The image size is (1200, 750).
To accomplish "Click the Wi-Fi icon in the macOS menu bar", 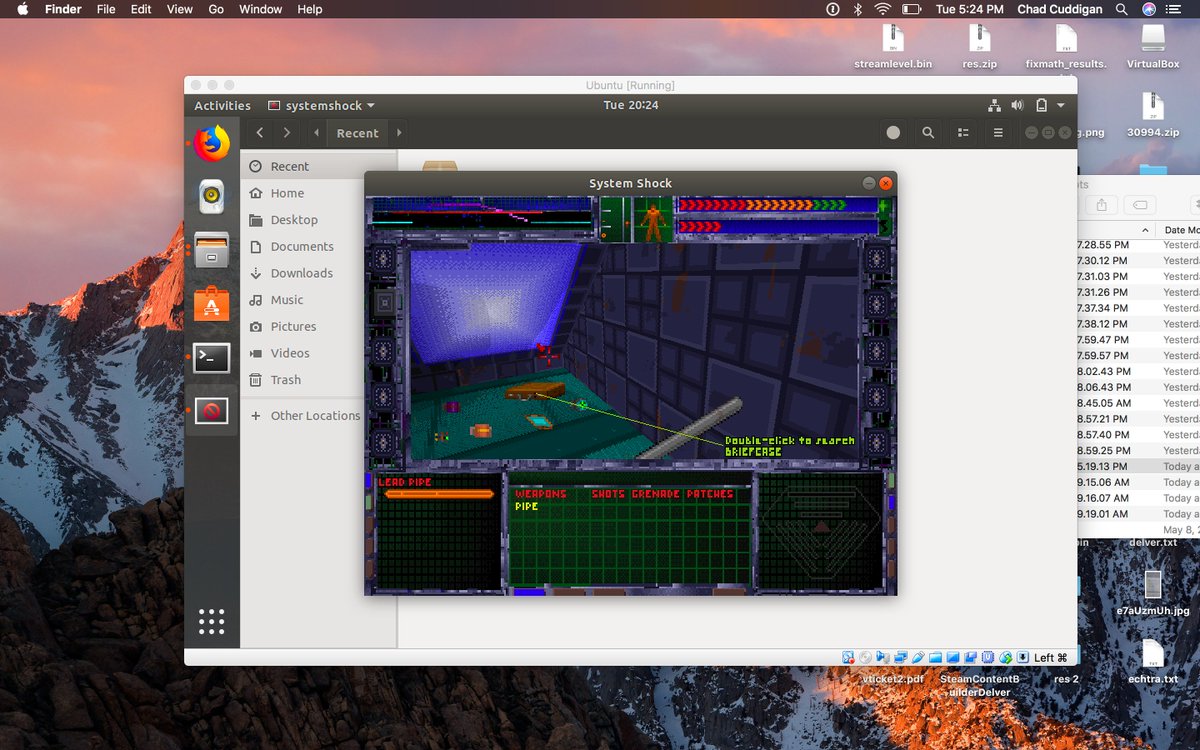I will click(x=882, y=9).
